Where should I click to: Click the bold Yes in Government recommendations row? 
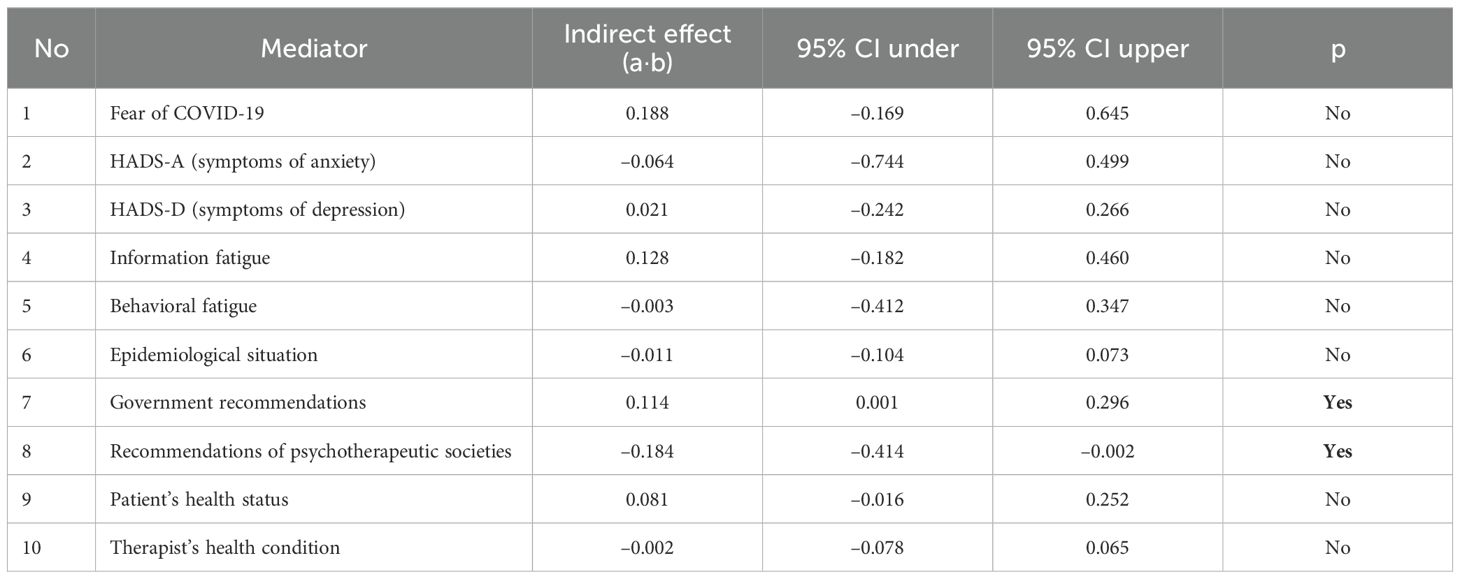[1337, 403]
